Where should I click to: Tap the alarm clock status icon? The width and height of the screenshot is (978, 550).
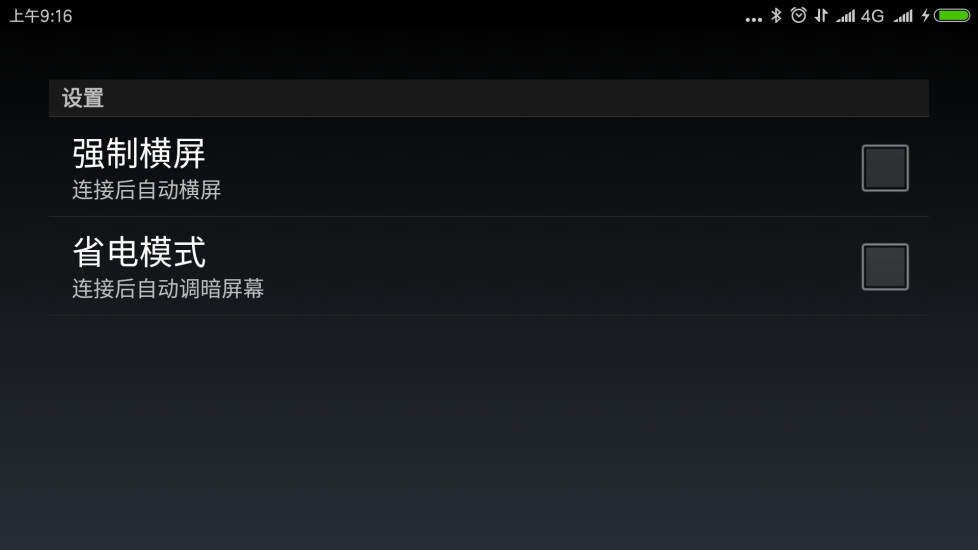[x=798, y=15]
